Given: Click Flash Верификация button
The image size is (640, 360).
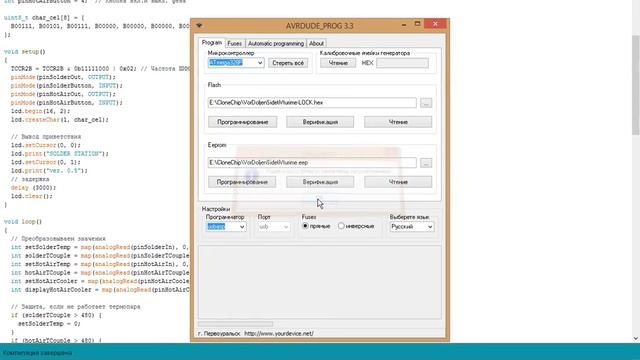Looking at the screenshot, I should pos(320,122).
